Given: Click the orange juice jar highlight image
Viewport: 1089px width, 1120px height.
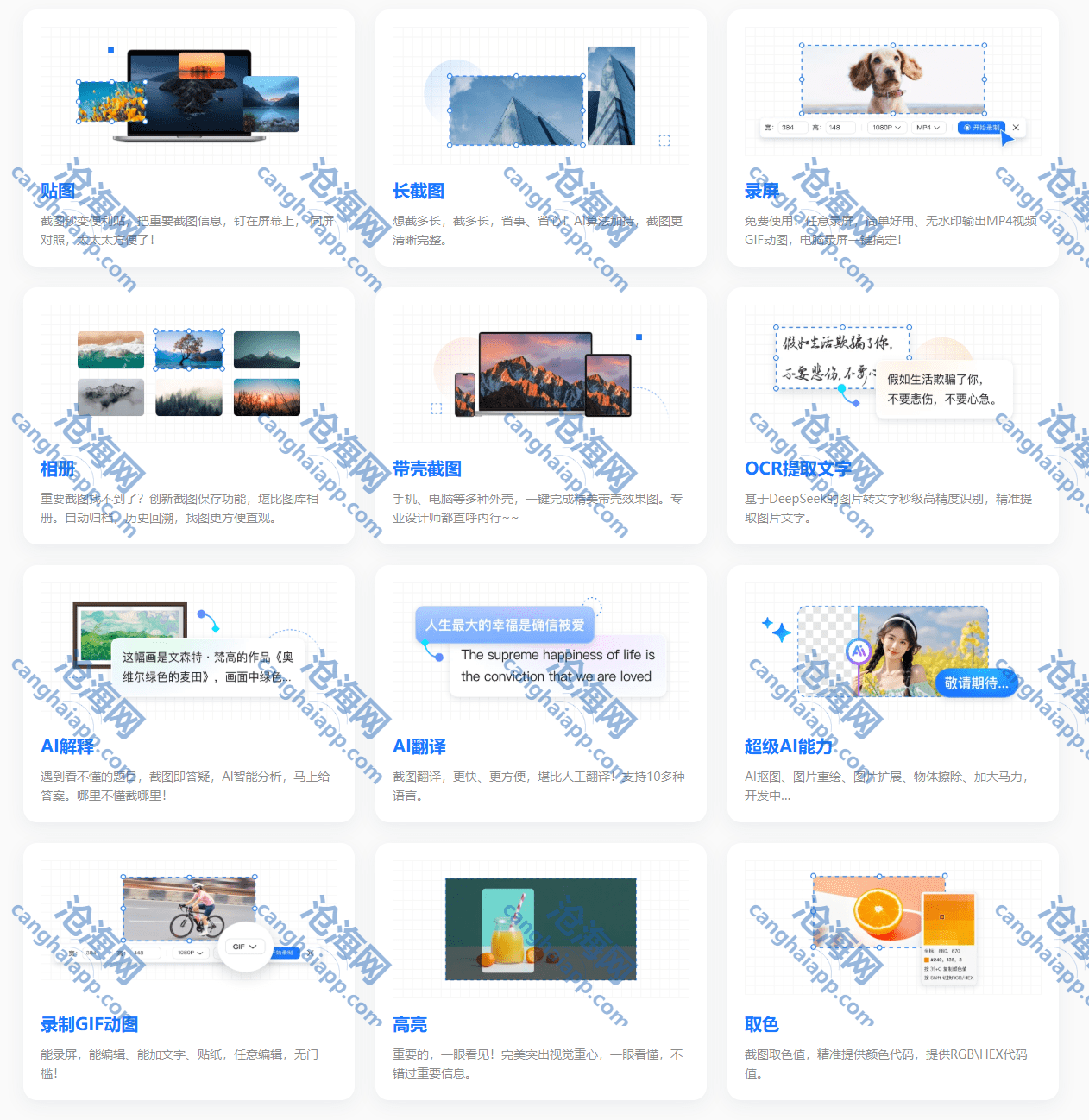Looking at the screenshot, I should [508, 926].
